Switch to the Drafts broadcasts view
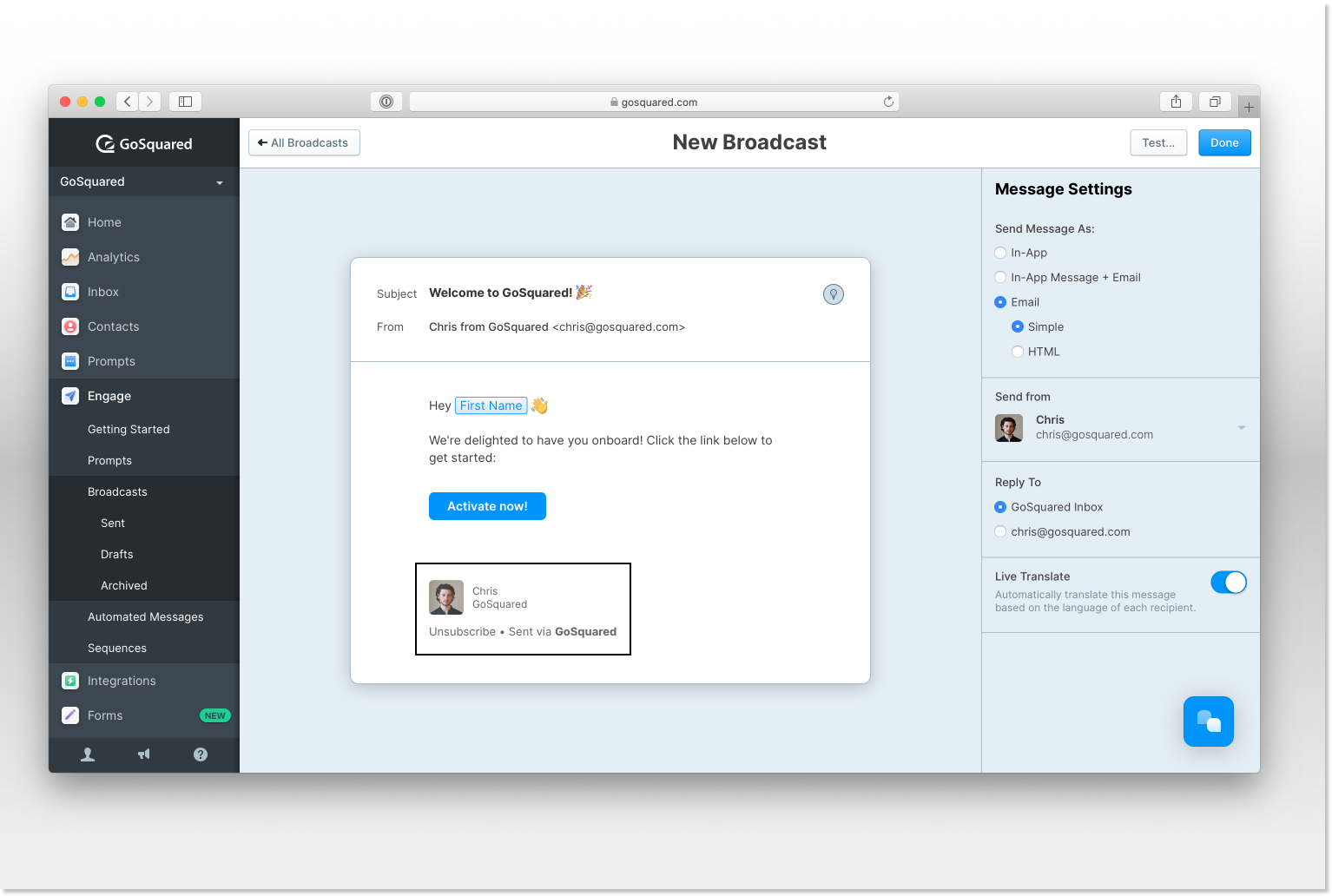1332x896 pixels. (117, 554)
